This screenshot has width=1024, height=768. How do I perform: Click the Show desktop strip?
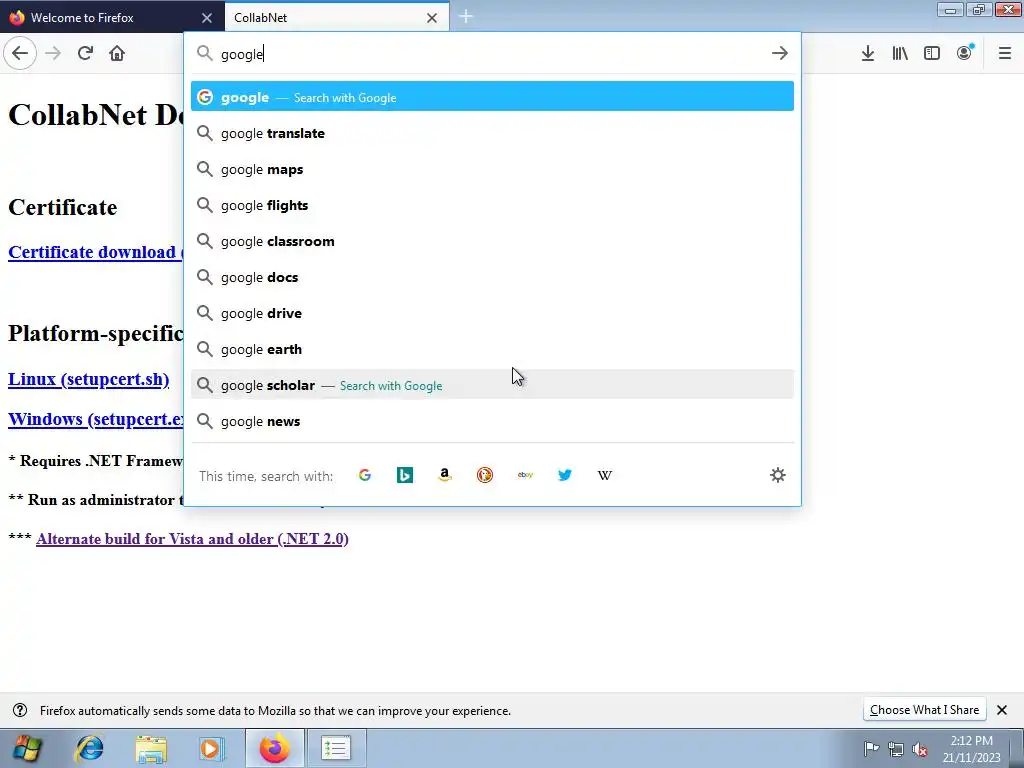pos(1017,748)
